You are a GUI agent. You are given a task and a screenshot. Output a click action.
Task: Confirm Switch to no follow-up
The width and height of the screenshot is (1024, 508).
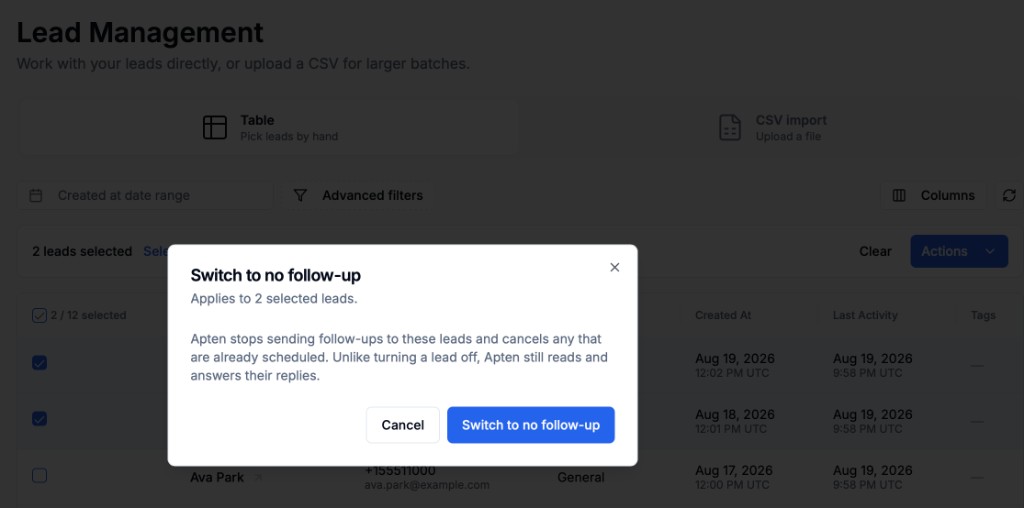click(x=530, y=425)
